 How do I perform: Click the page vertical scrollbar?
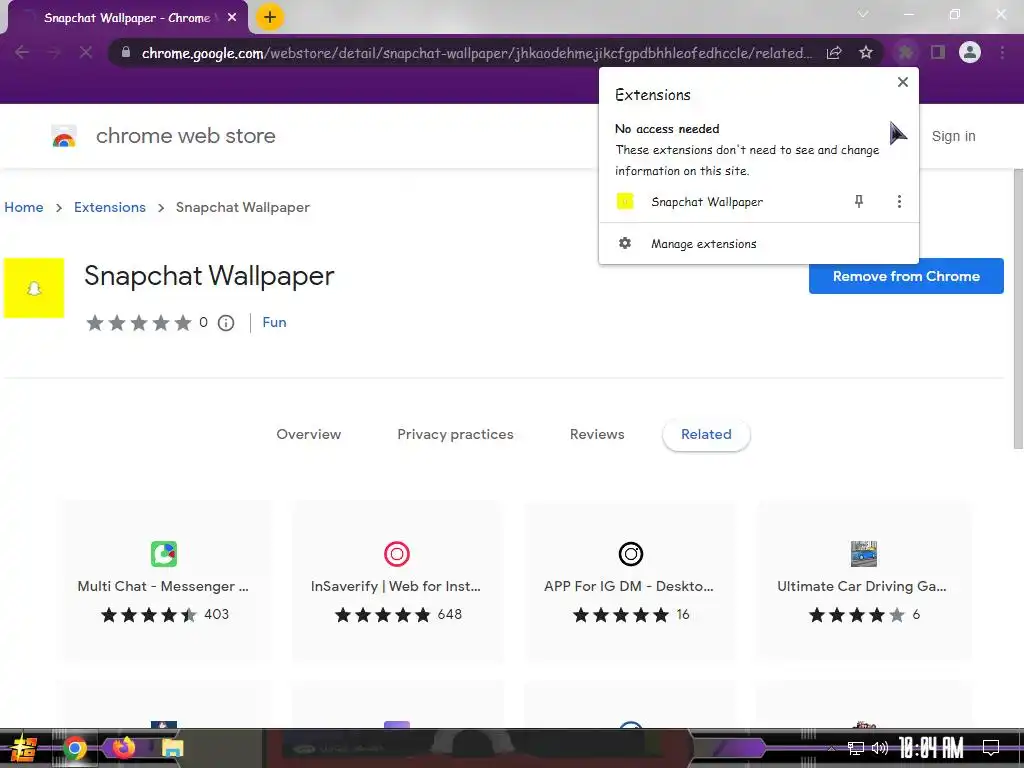coord(1018,308)
